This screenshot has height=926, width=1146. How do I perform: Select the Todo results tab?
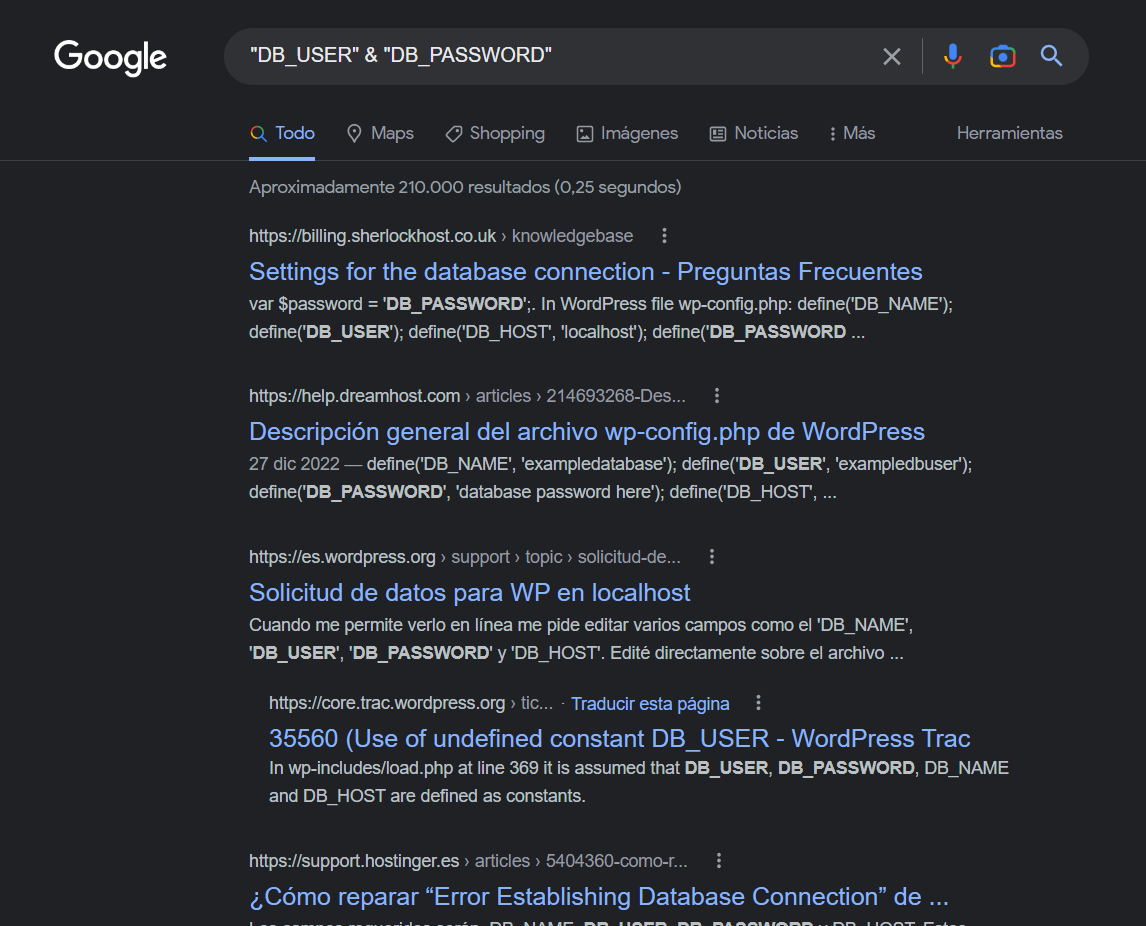click(282, 134)
